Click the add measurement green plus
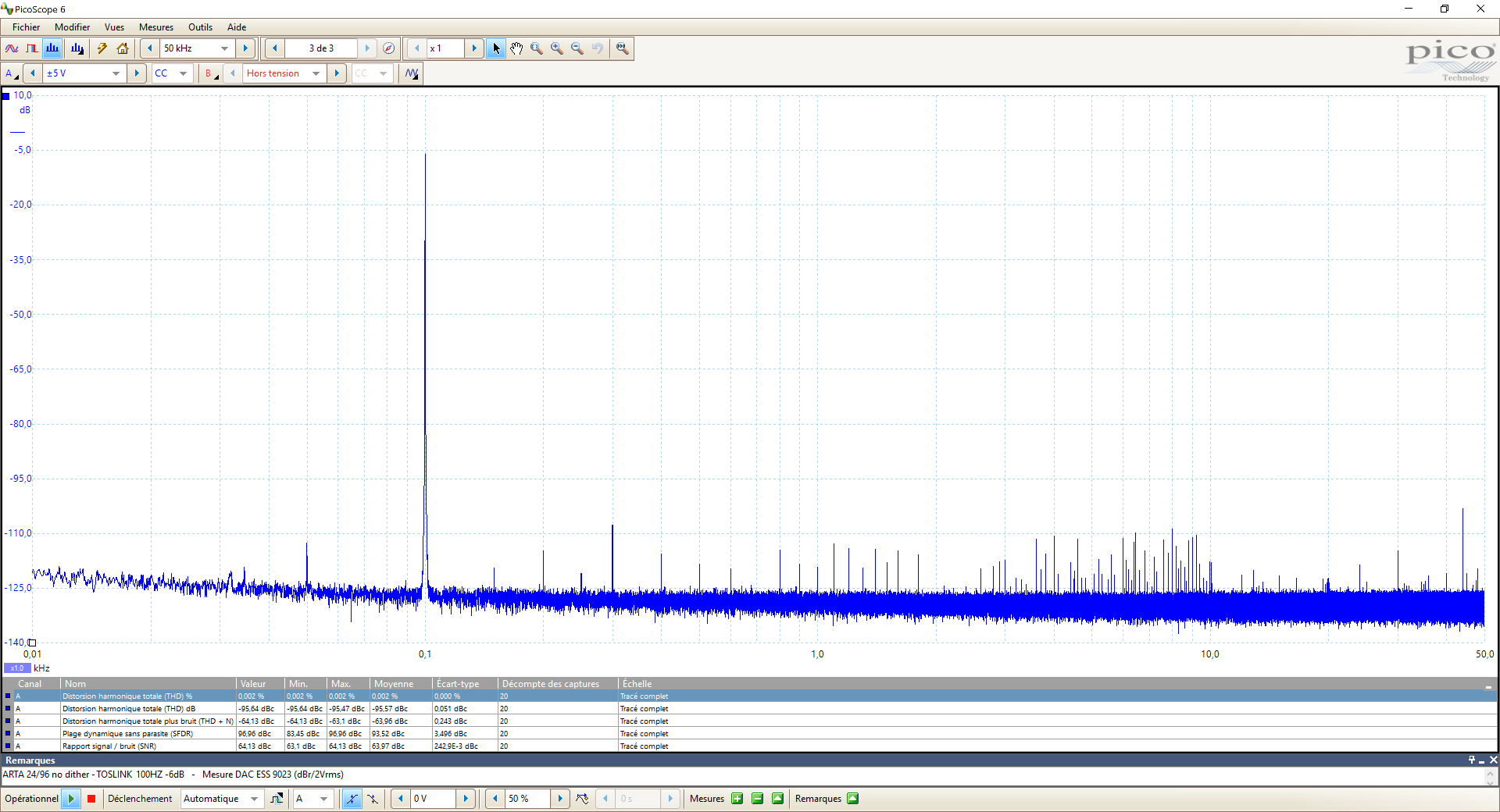1500x812 pixels. click(x=737, y=799)
